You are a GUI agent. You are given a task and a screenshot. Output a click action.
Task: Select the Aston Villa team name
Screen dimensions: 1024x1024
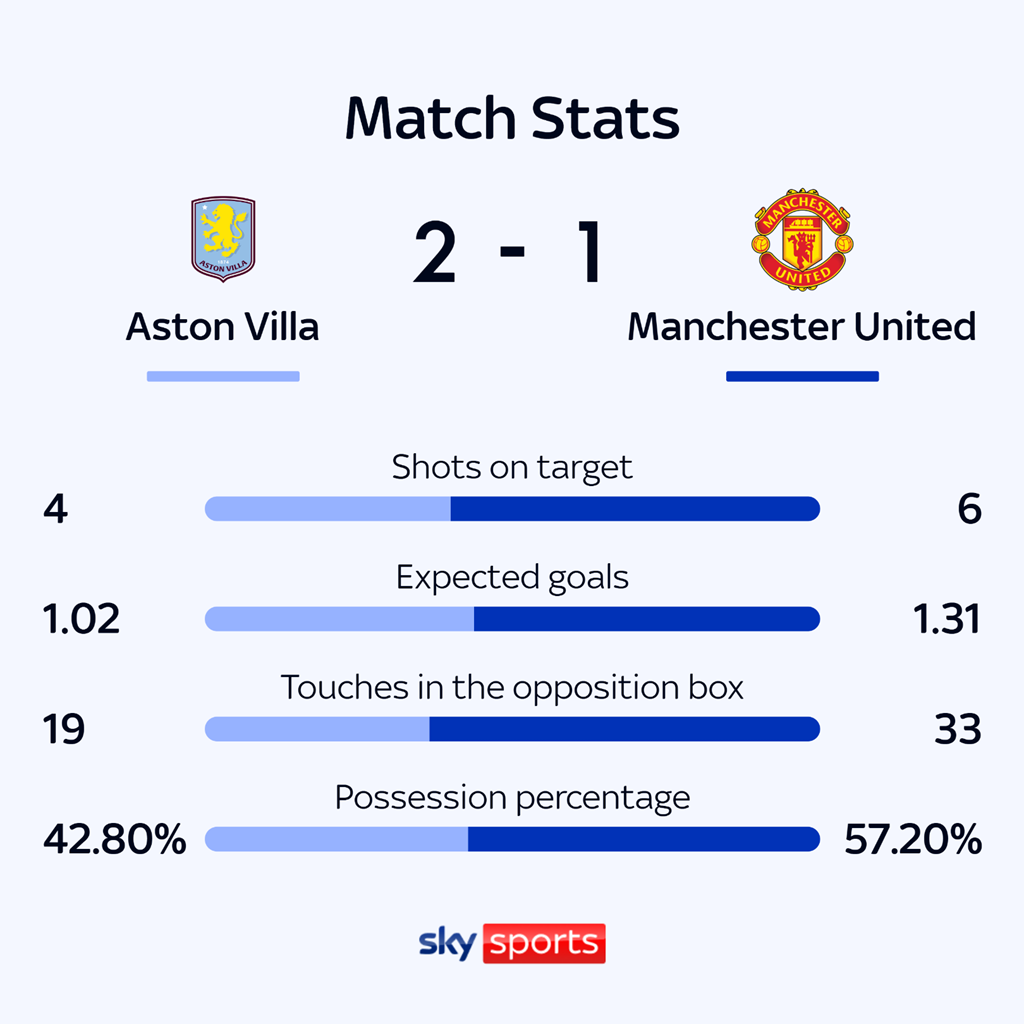[x=222, y=327]
